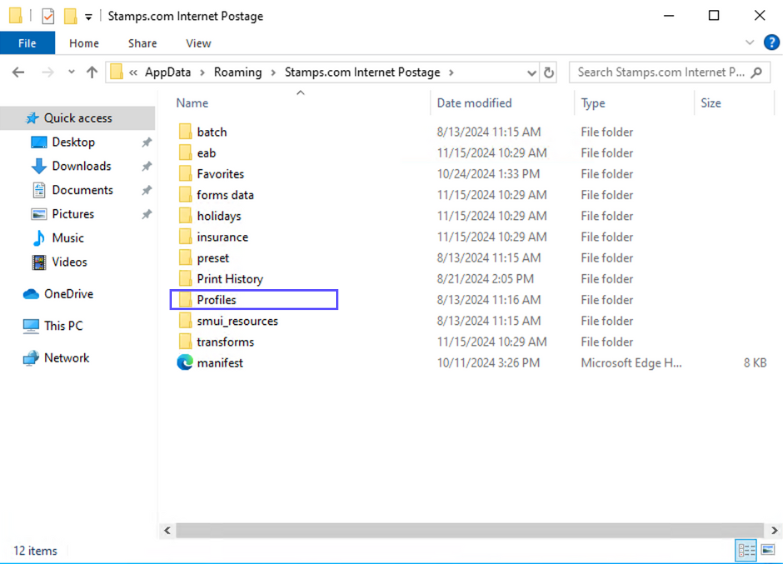Click the horizontal scrollbar track
The image size is (783, 564).
(x=470, y=530)
